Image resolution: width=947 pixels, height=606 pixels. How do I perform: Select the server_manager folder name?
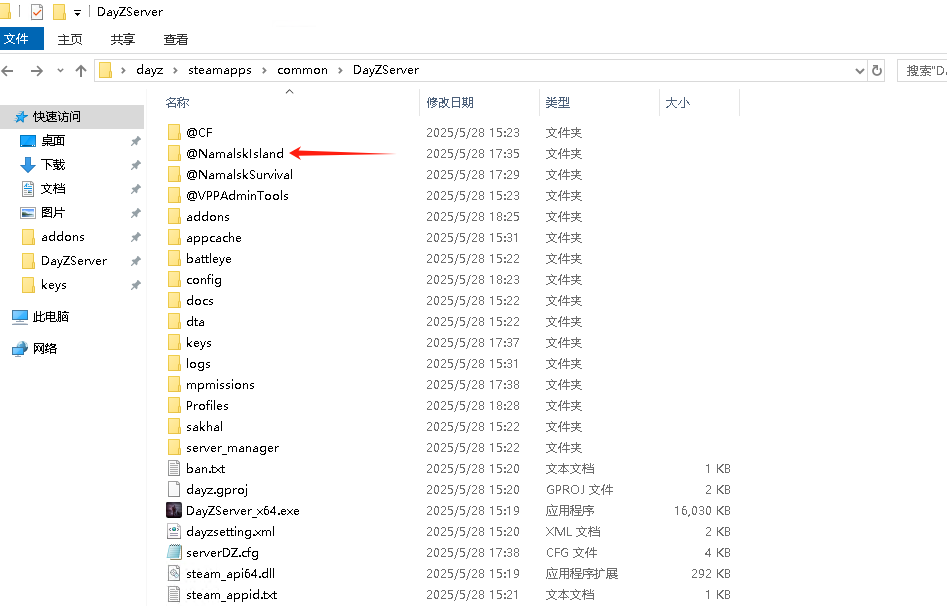(x=233, y=448)
